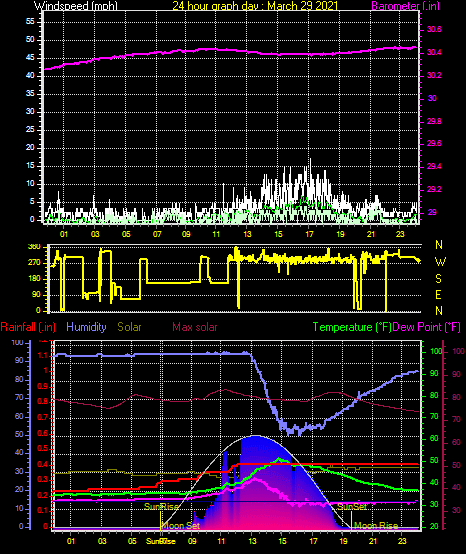Click the Temperature (°F) legend label
This screenshot has width=466, height=554.
click(x=352, y=327)
